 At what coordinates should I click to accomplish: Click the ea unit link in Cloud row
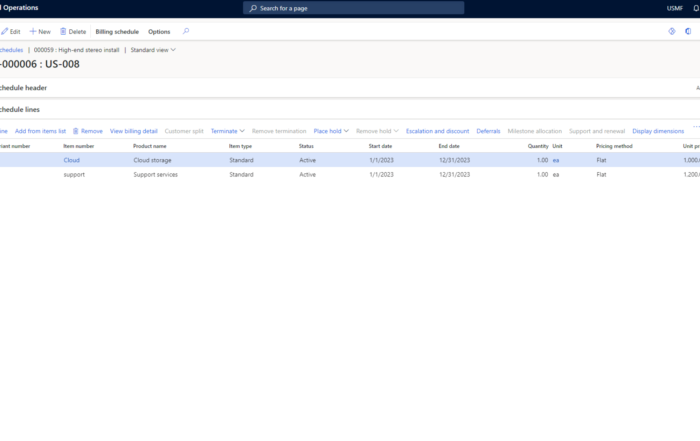tap(556, 160)
